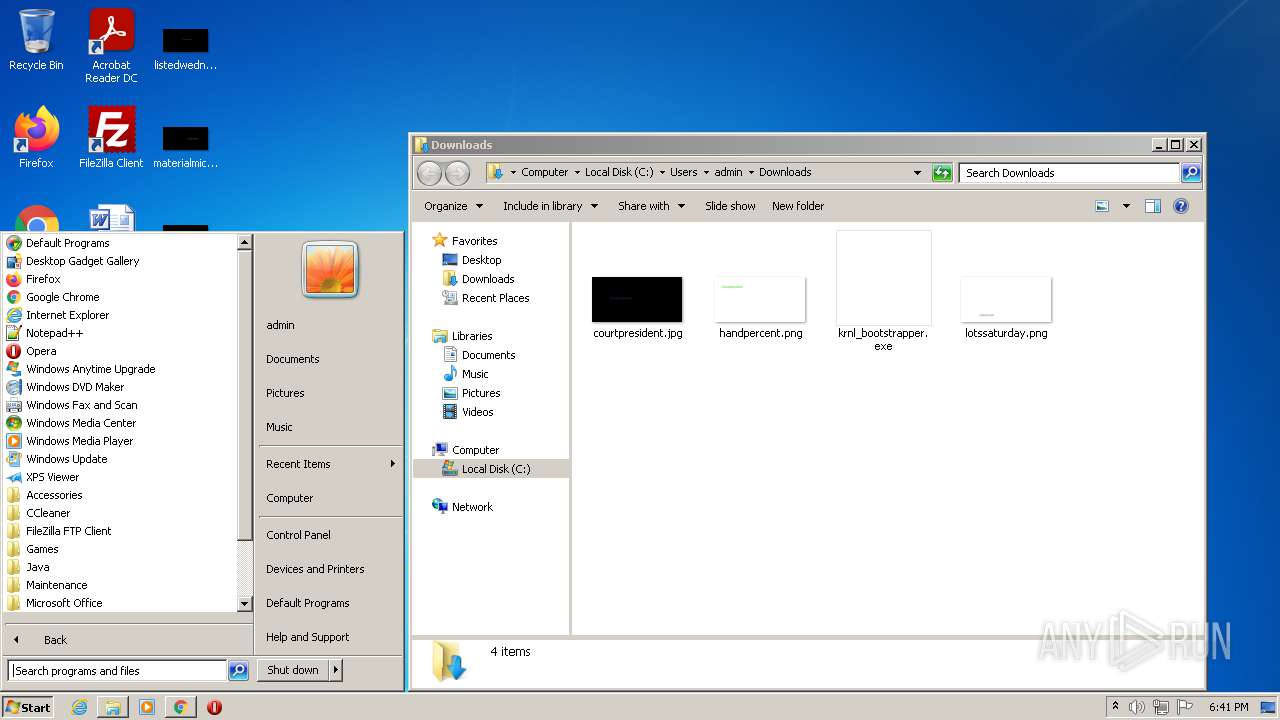1280x720 pixels.
Task: Open Windows Media Player entry
Action: click(x=79, y=441)
